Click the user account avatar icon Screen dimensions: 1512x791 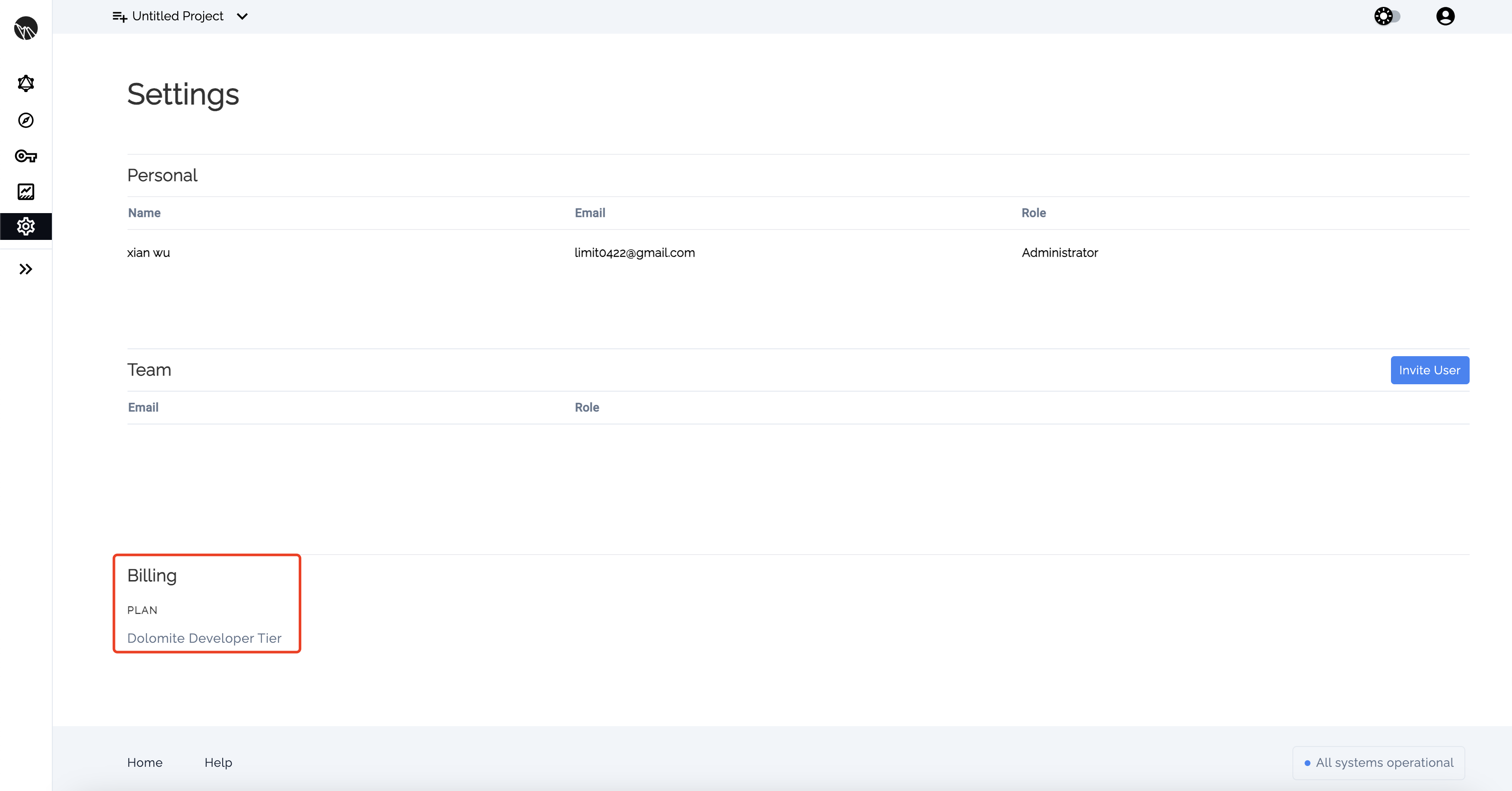click(1445, 16)
